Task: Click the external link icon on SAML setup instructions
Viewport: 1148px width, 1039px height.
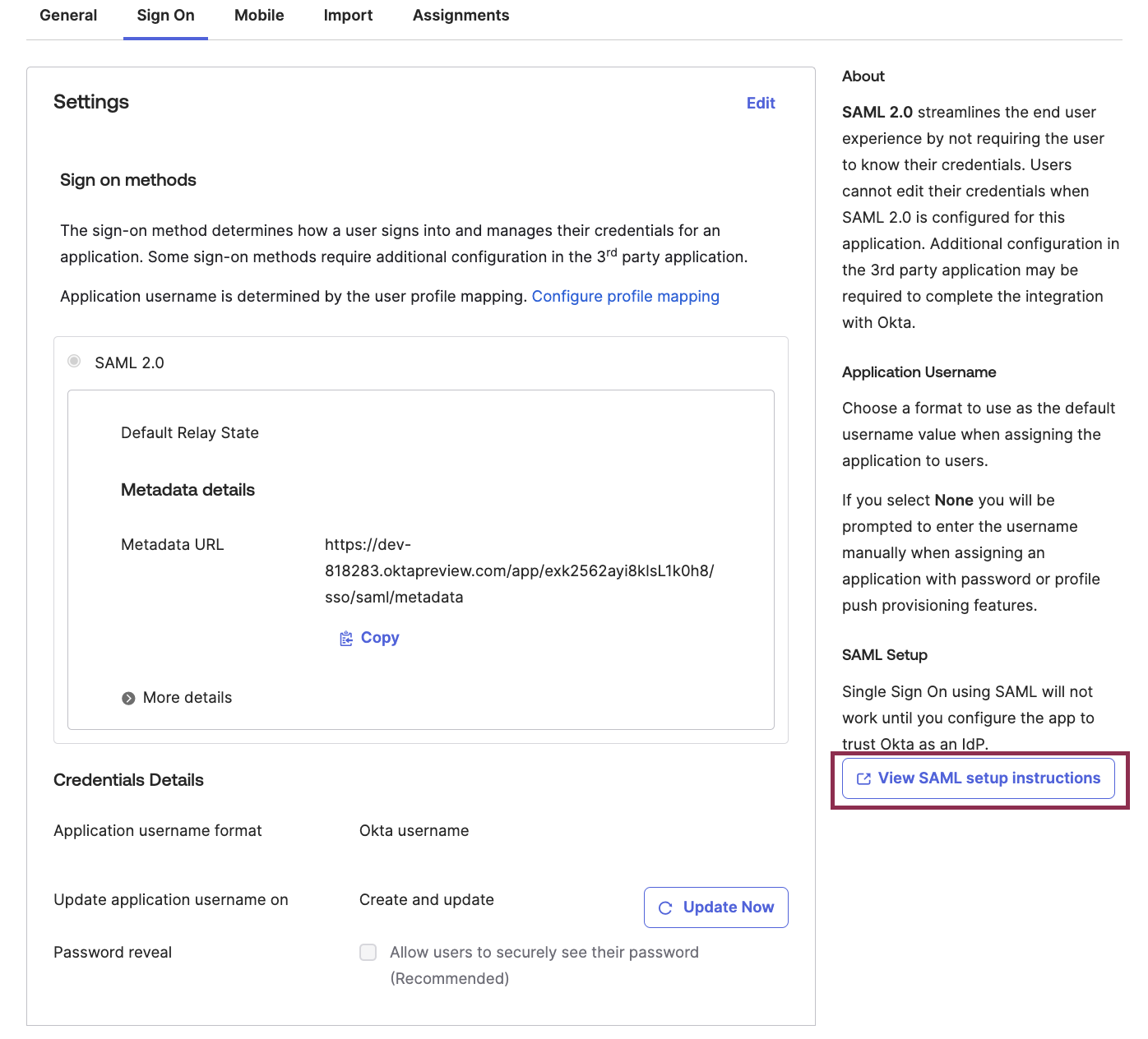Action: (x=863, y=778)
